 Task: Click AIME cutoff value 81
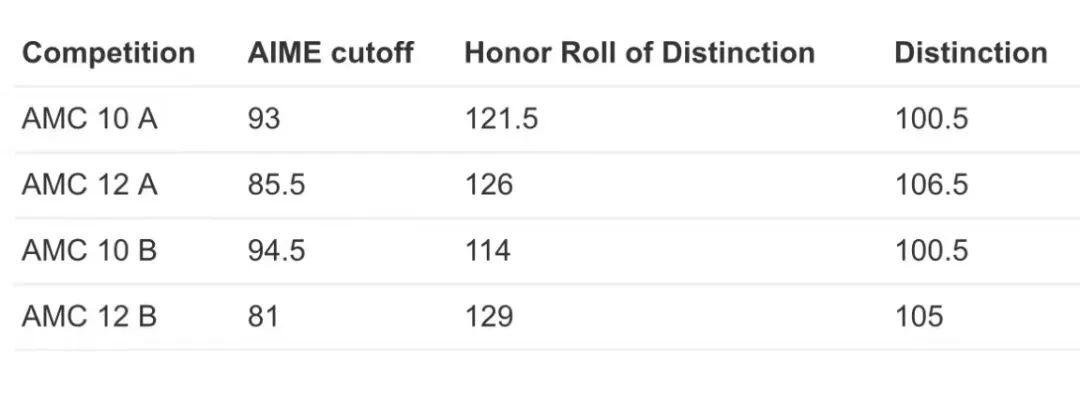coord(263,317)
